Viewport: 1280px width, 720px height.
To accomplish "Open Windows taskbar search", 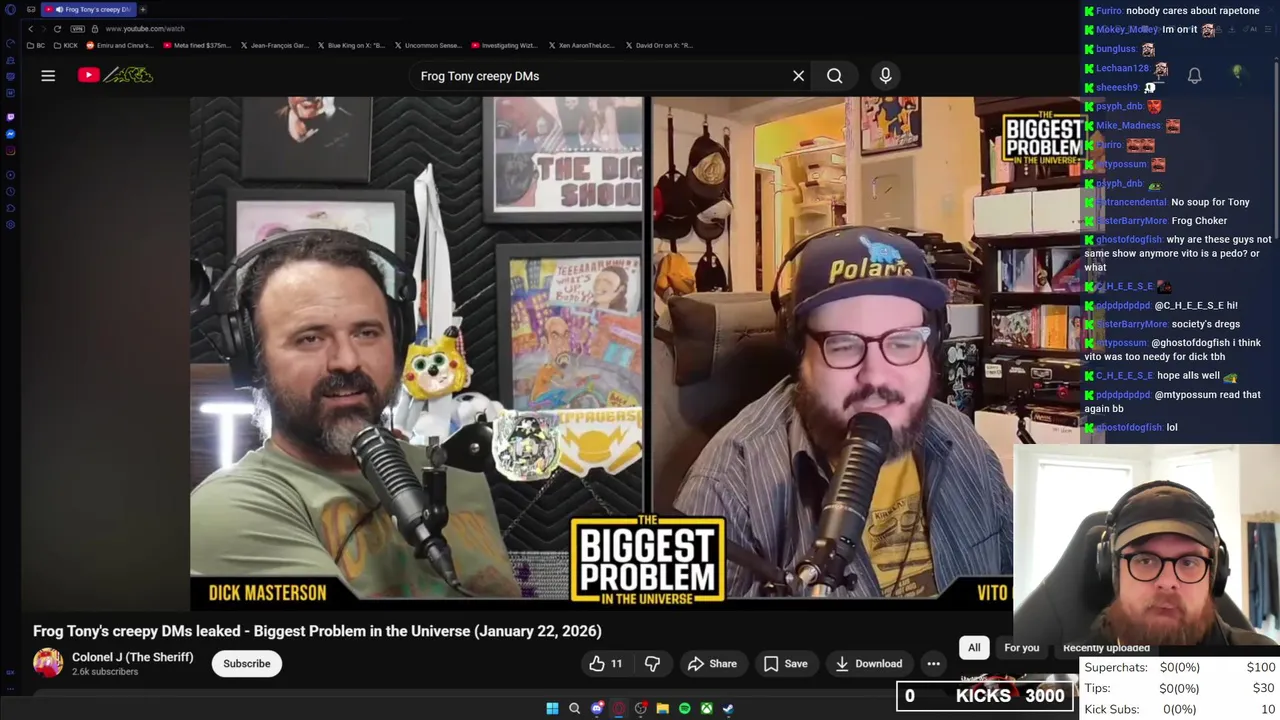I will (x=574, y=708).
